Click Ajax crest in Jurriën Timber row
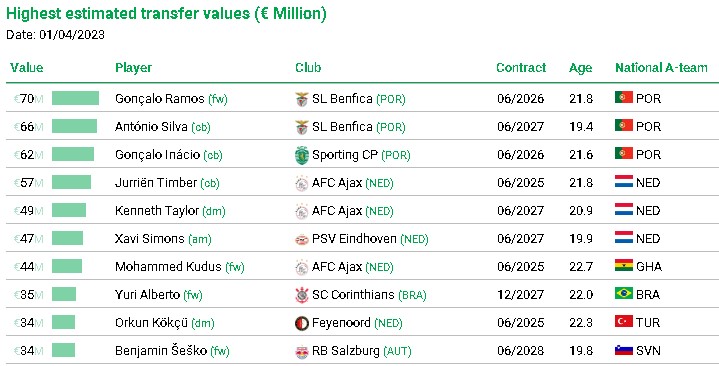Screen dimensions: 719x366 click(x=302, y=183)
